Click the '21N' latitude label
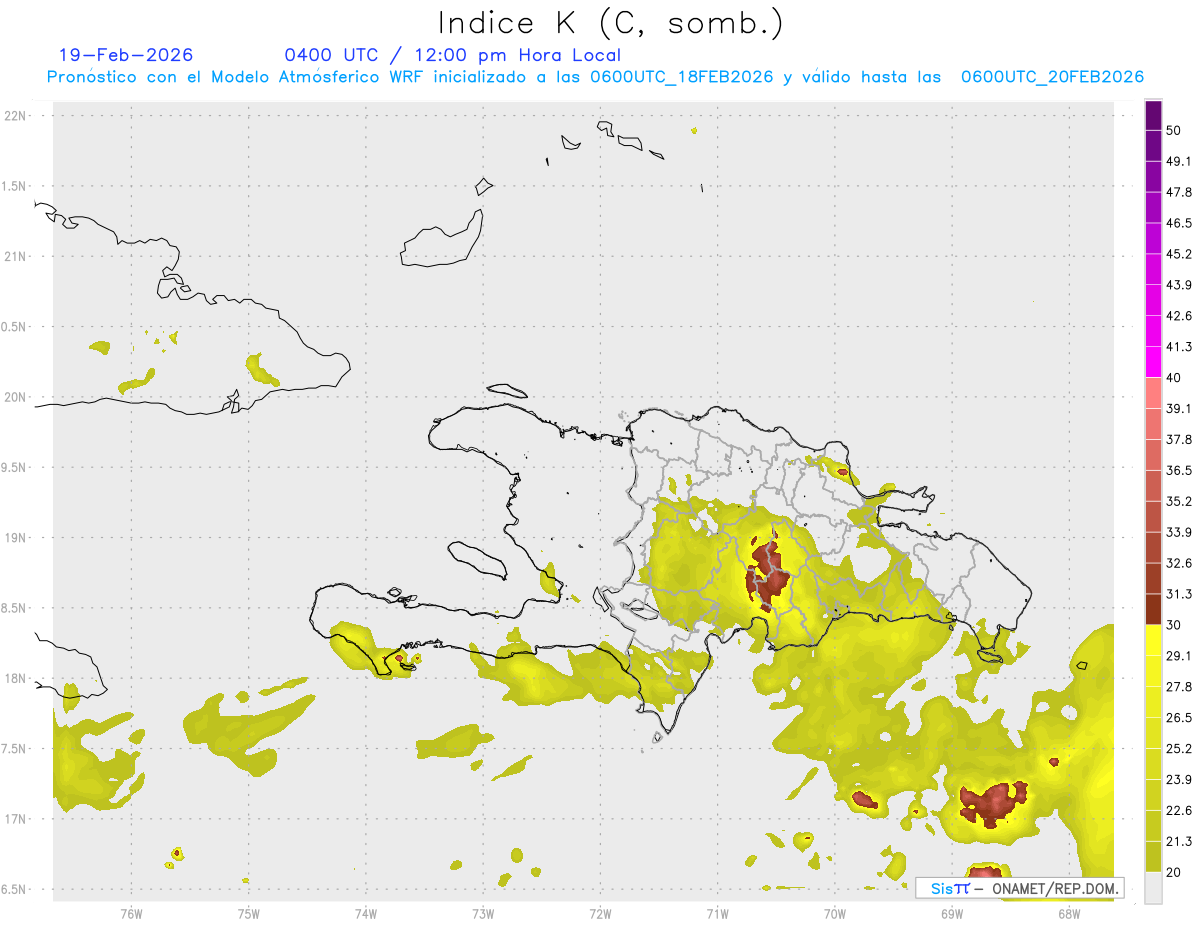Image resolution: width=1200 pixels, height=927 pixels. (x=16, y=256)
